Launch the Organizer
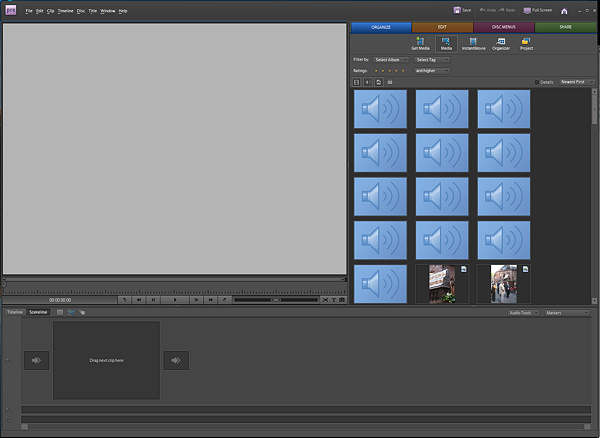 (x=500, y=43)
